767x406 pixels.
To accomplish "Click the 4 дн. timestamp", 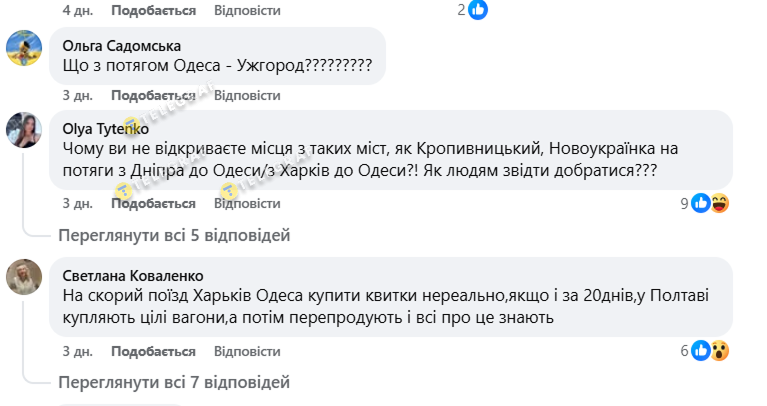I will pos(77,10).
